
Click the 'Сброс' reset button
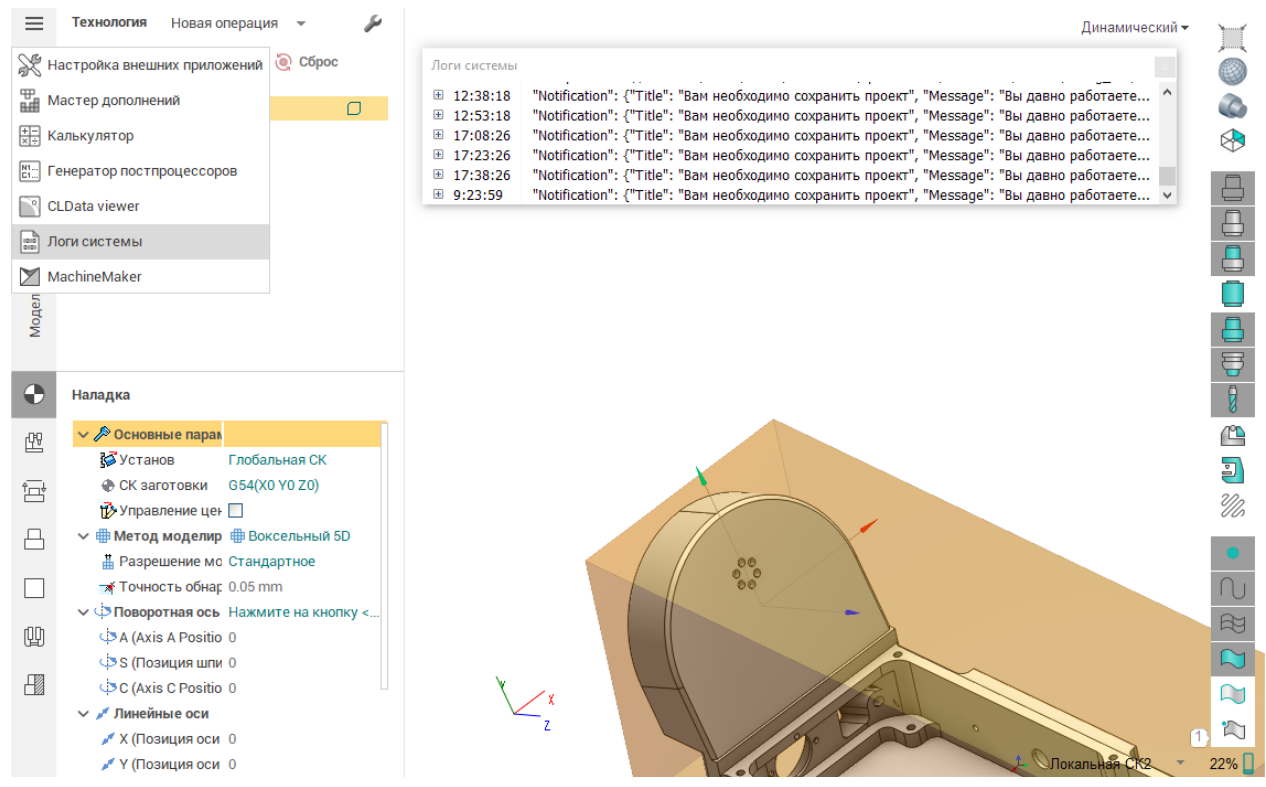point(307,62)
